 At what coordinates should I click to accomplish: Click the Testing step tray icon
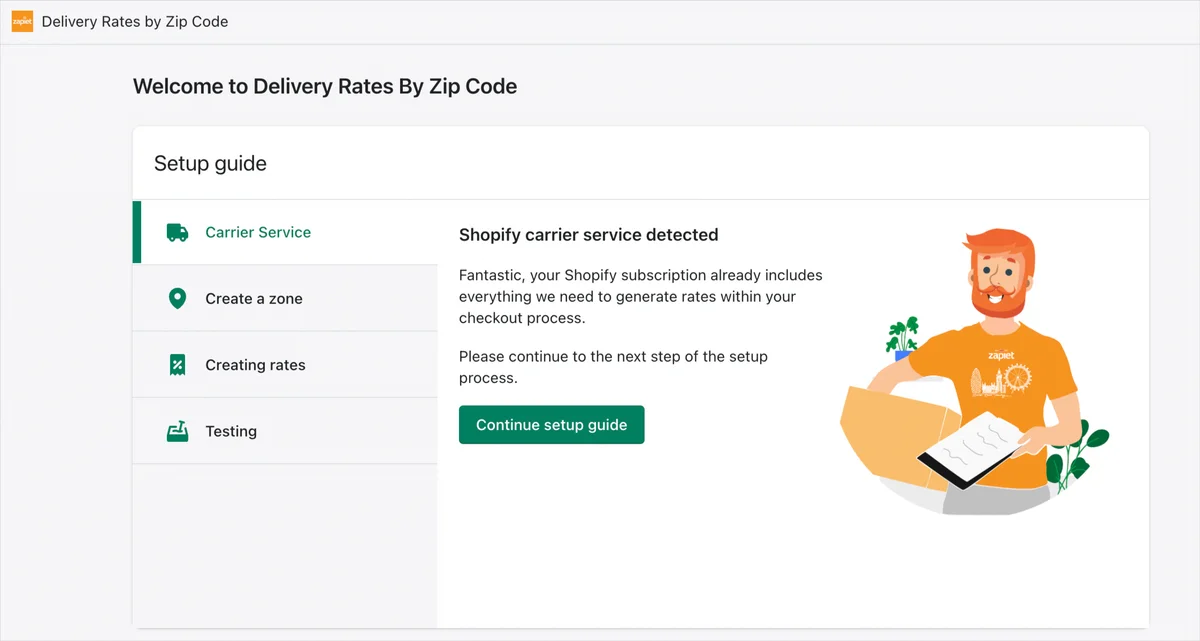(177, 431)
